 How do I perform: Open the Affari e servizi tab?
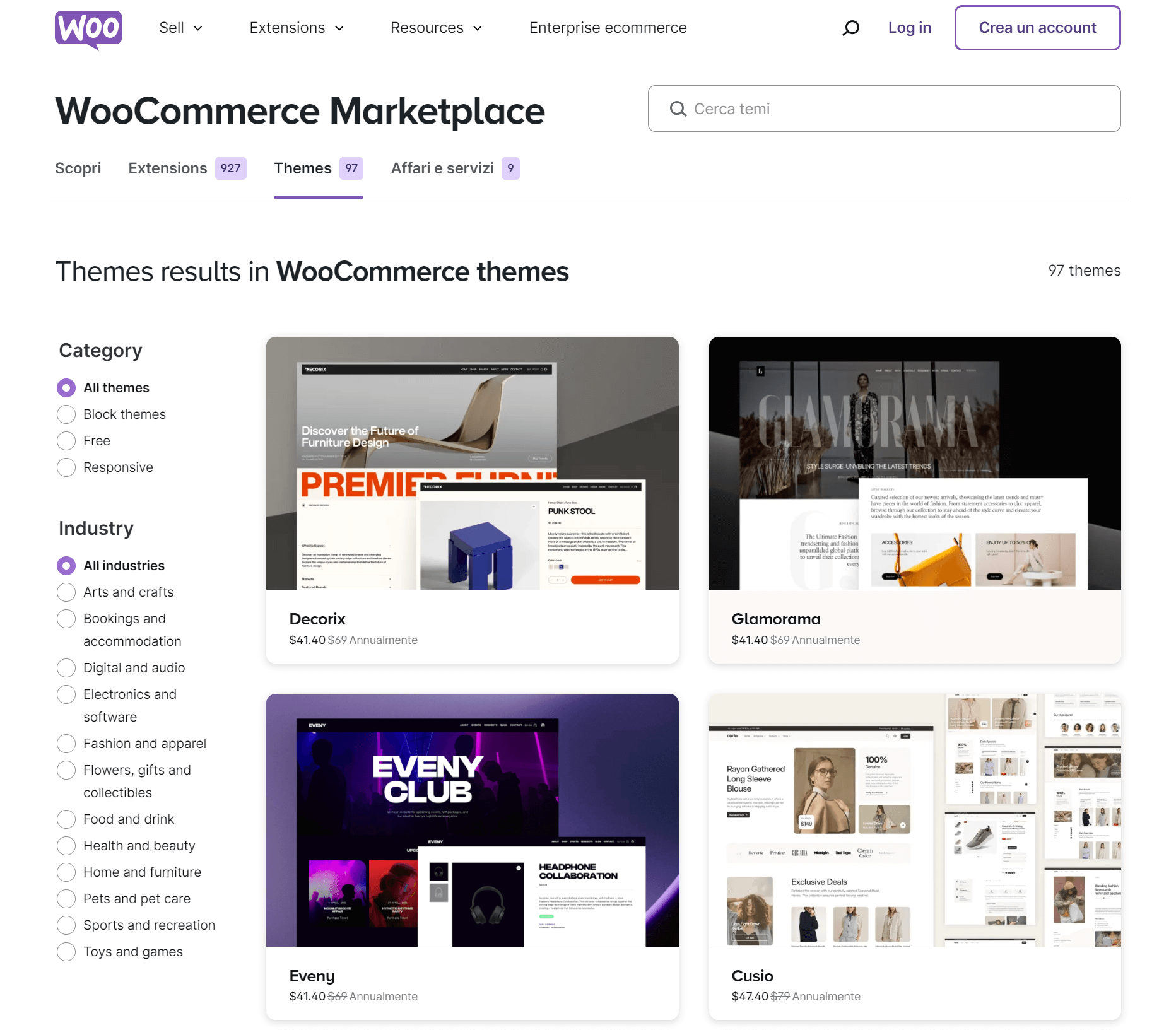tap(455, 168)
